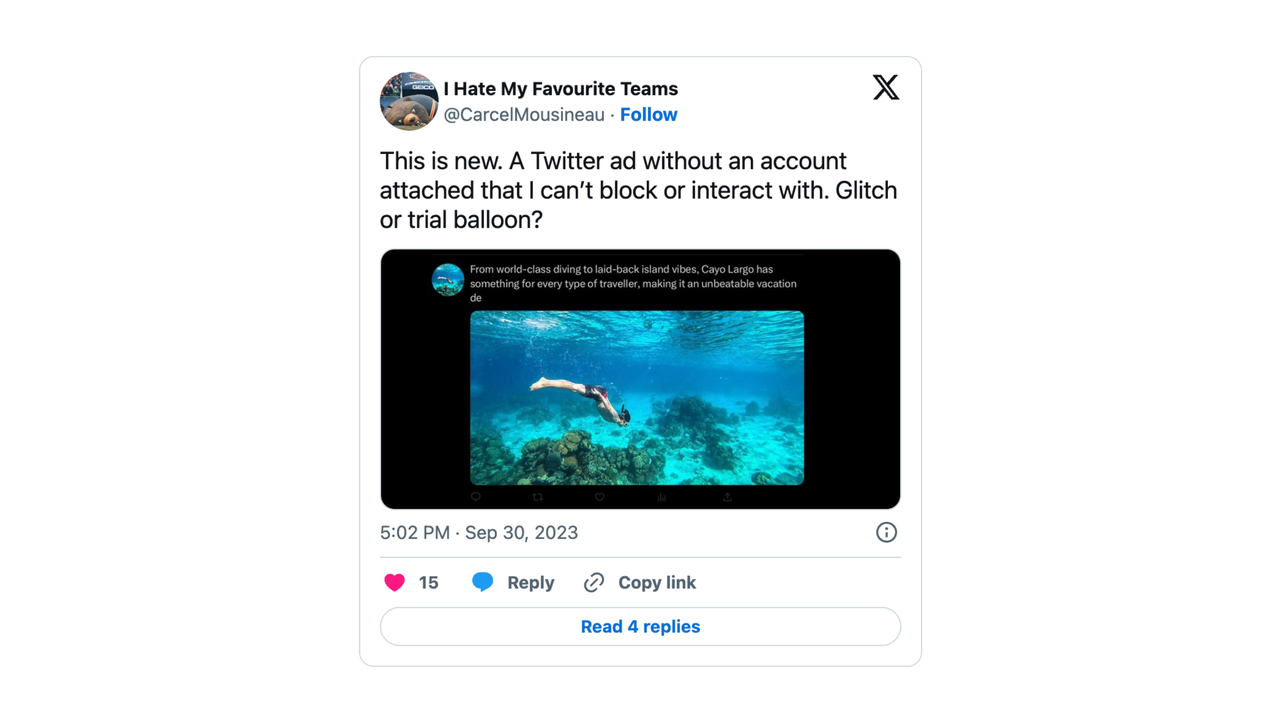Click the small round avatar in the ad
The height and width of the screenshot is (720, 1280).
447,280
